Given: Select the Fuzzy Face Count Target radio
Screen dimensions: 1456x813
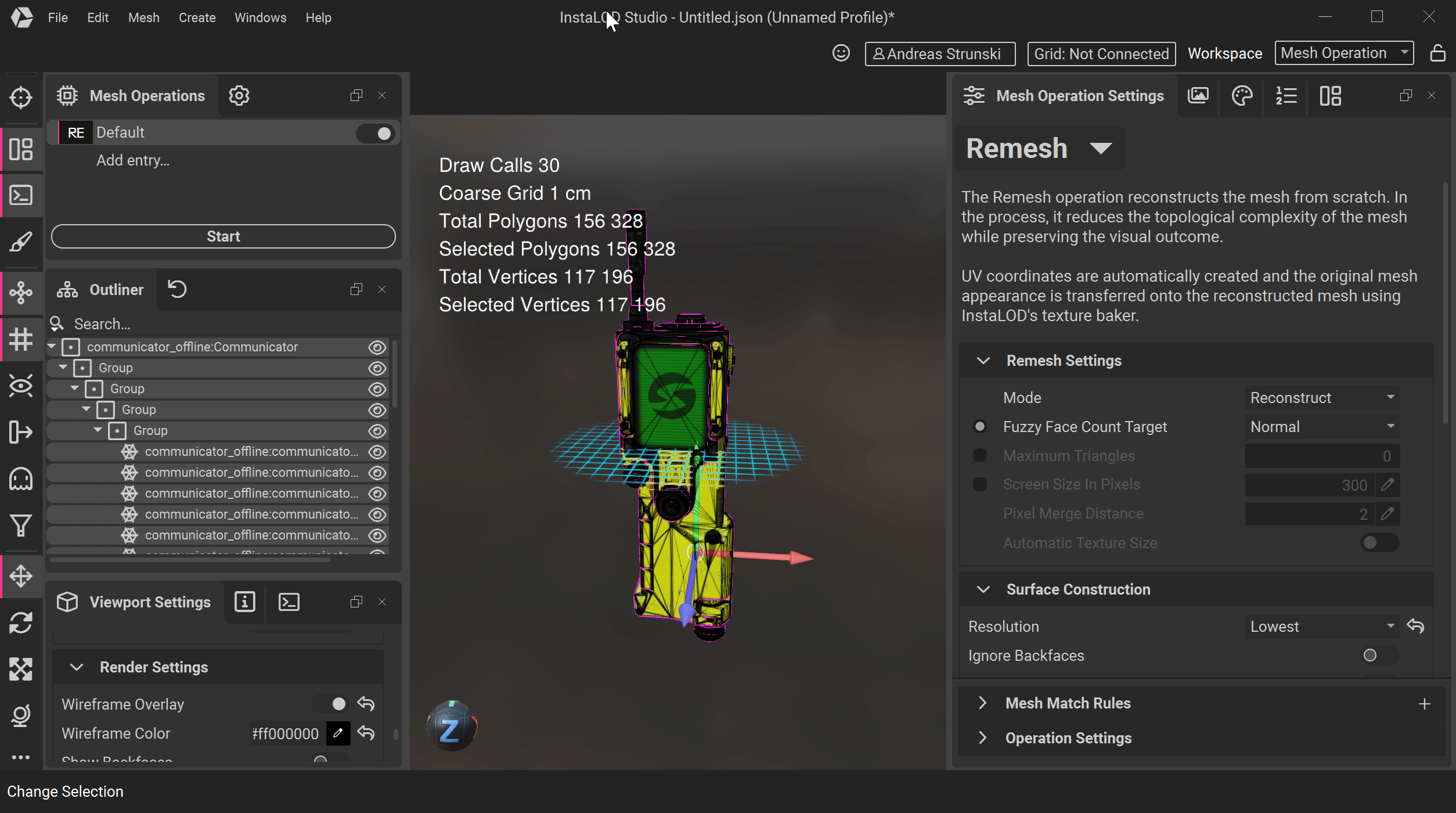Looking at the screenshot, I should (x=980, y=427).
